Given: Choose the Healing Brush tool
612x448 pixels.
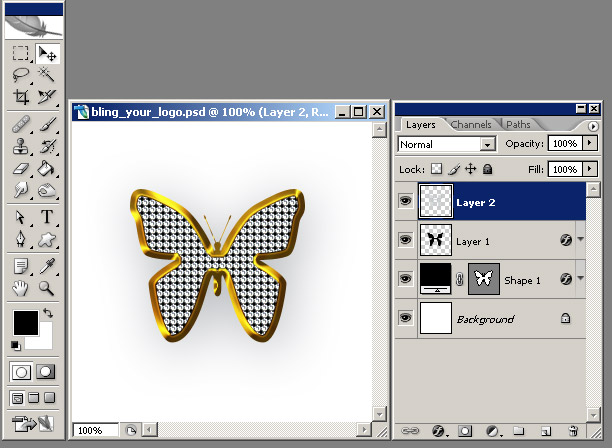Looking at the screenshot, I should [x=20, y=125].
